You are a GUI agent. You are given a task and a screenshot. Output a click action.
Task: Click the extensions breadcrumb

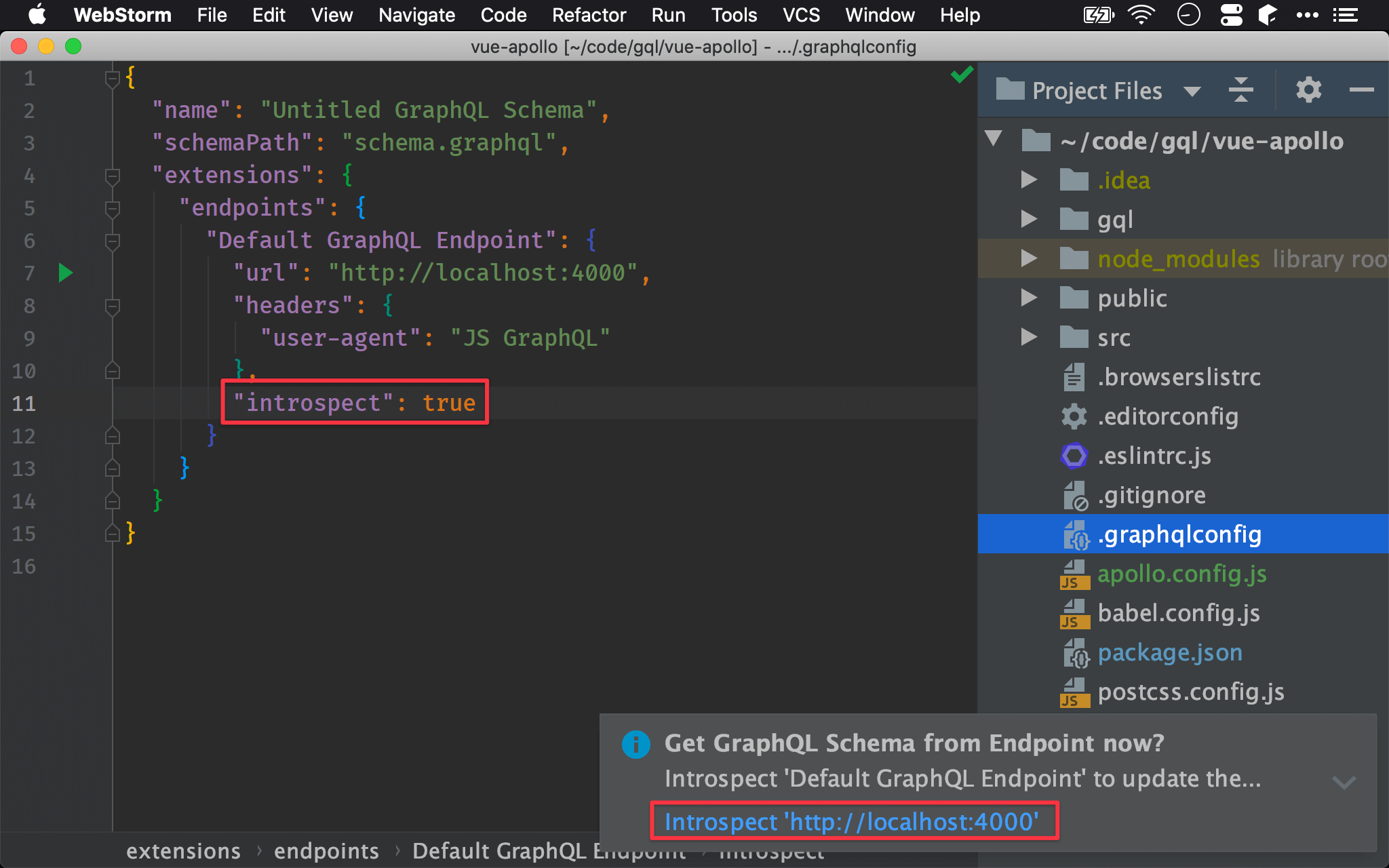[183, 851]
